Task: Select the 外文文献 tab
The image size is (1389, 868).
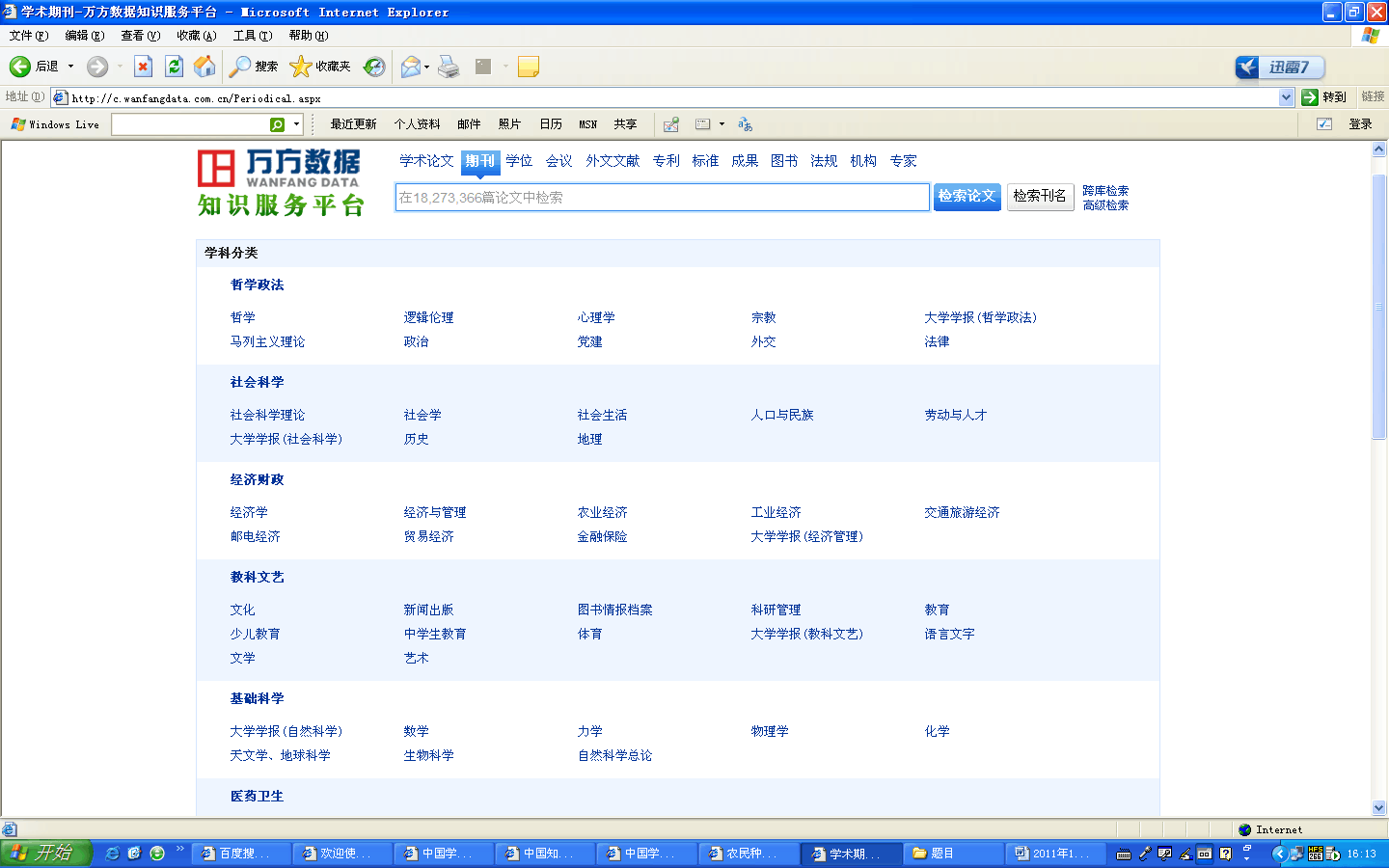Action: coord(613,161)
